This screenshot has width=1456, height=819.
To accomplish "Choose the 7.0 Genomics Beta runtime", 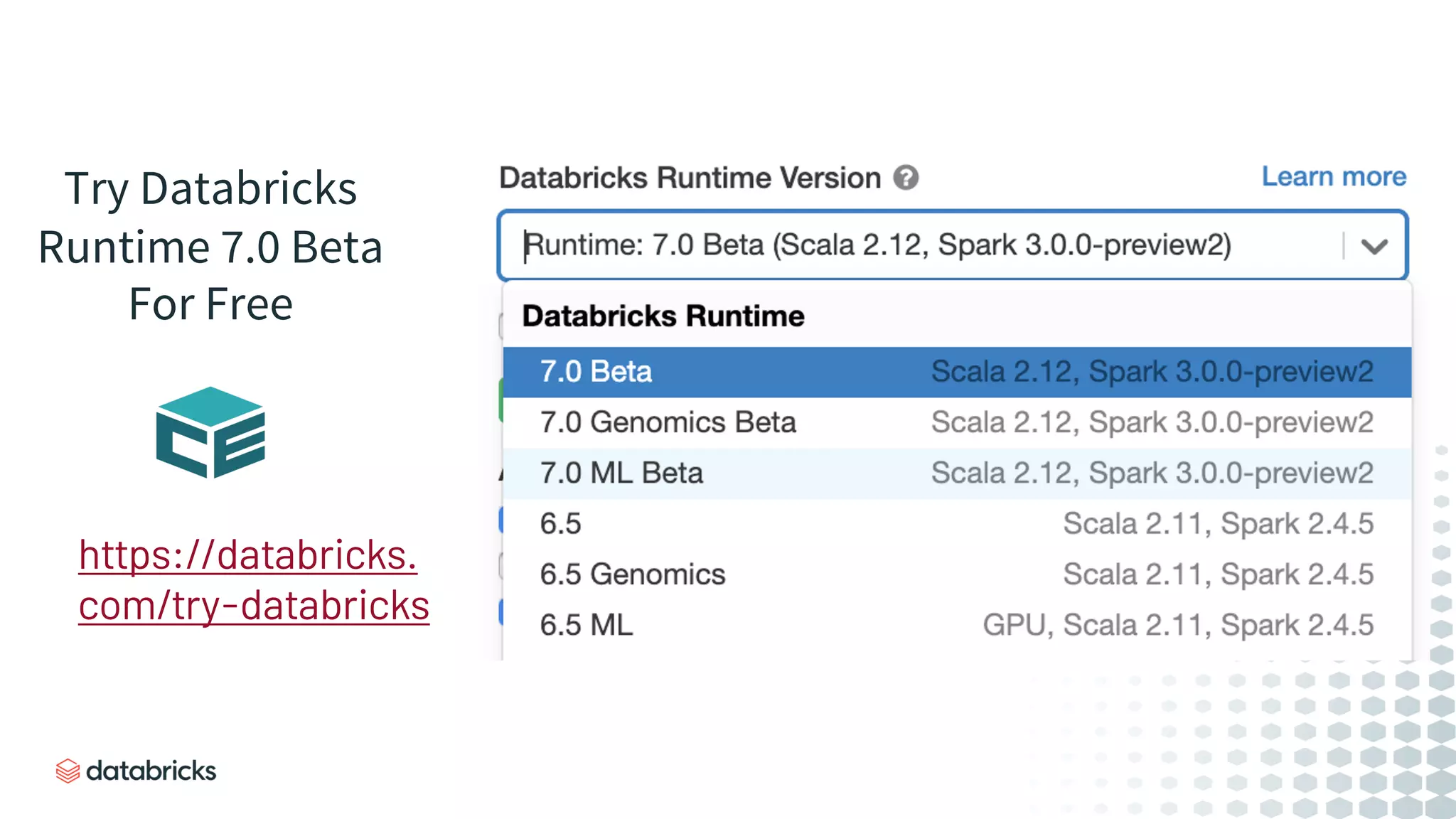I will (957, 422).
